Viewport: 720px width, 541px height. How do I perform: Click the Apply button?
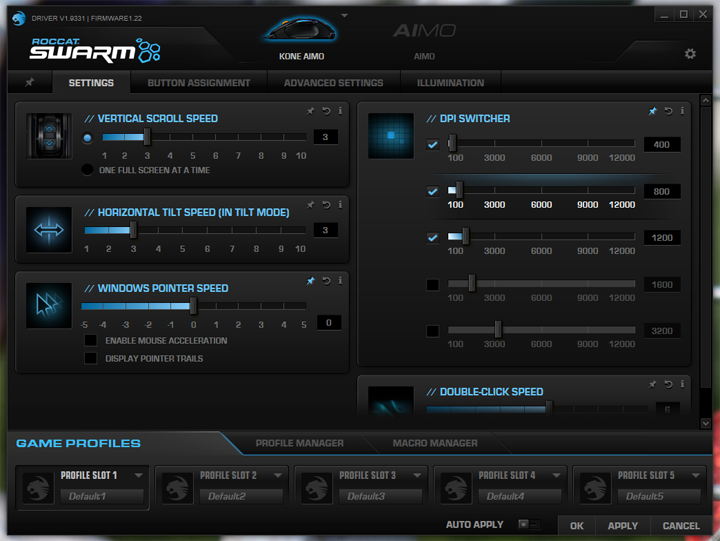point(622,525)
